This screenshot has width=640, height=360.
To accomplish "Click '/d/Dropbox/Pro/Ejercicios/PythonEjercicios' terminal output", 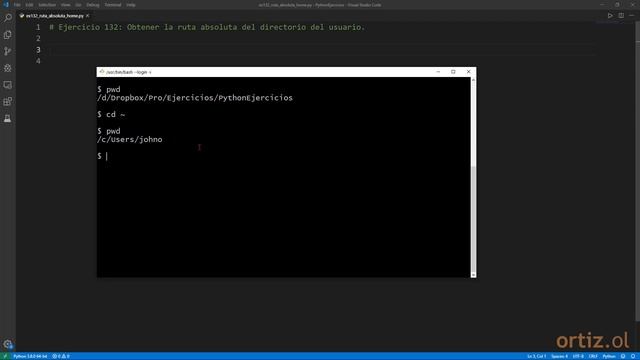I will click(x=195, y=98).
